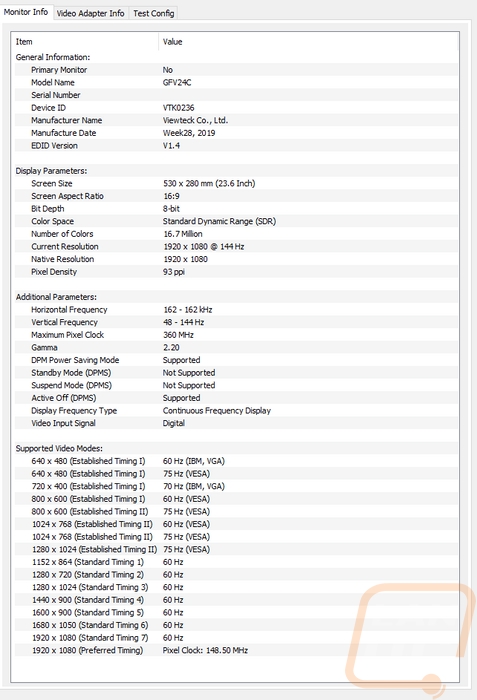This screenshot has width=477, height=700.
Task: Select the Device ID row
Action: pos(236,108)
